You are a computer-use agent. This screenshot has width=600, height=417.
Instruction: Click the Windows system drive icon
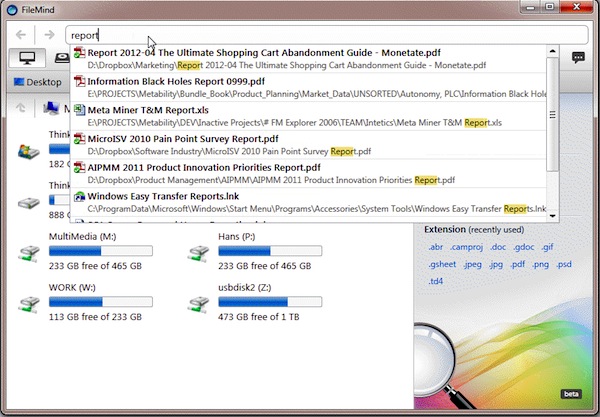29,151
